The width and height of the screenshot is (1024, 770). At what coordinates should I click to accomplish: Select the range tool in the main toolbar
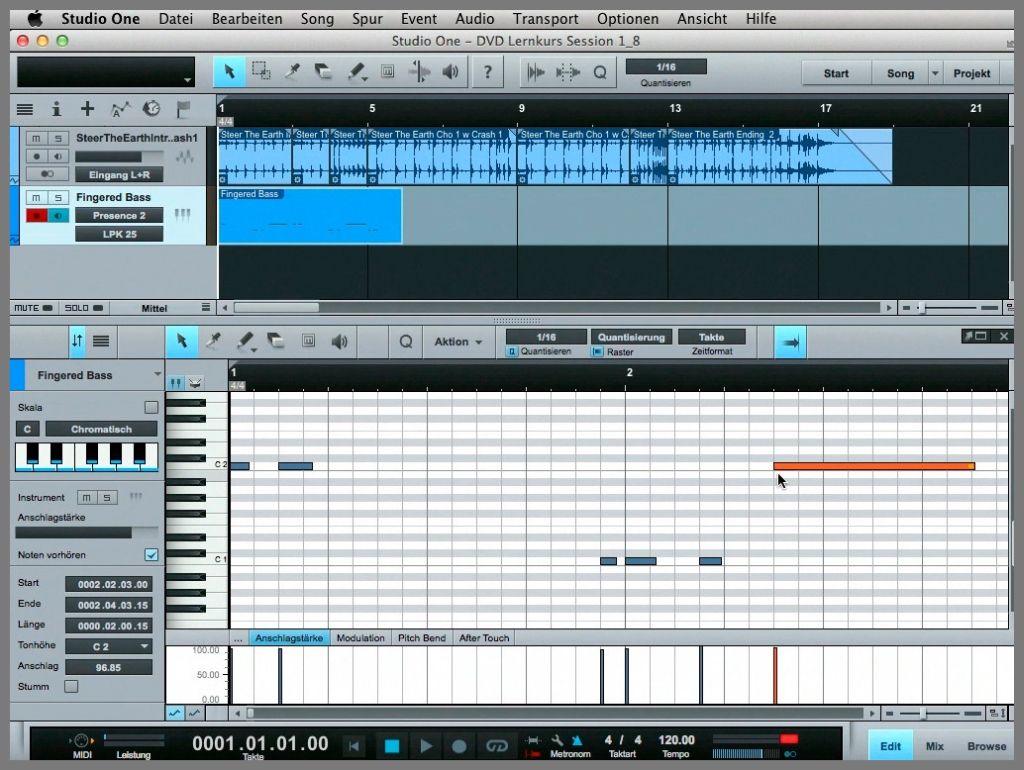click(x=261, y=71)
